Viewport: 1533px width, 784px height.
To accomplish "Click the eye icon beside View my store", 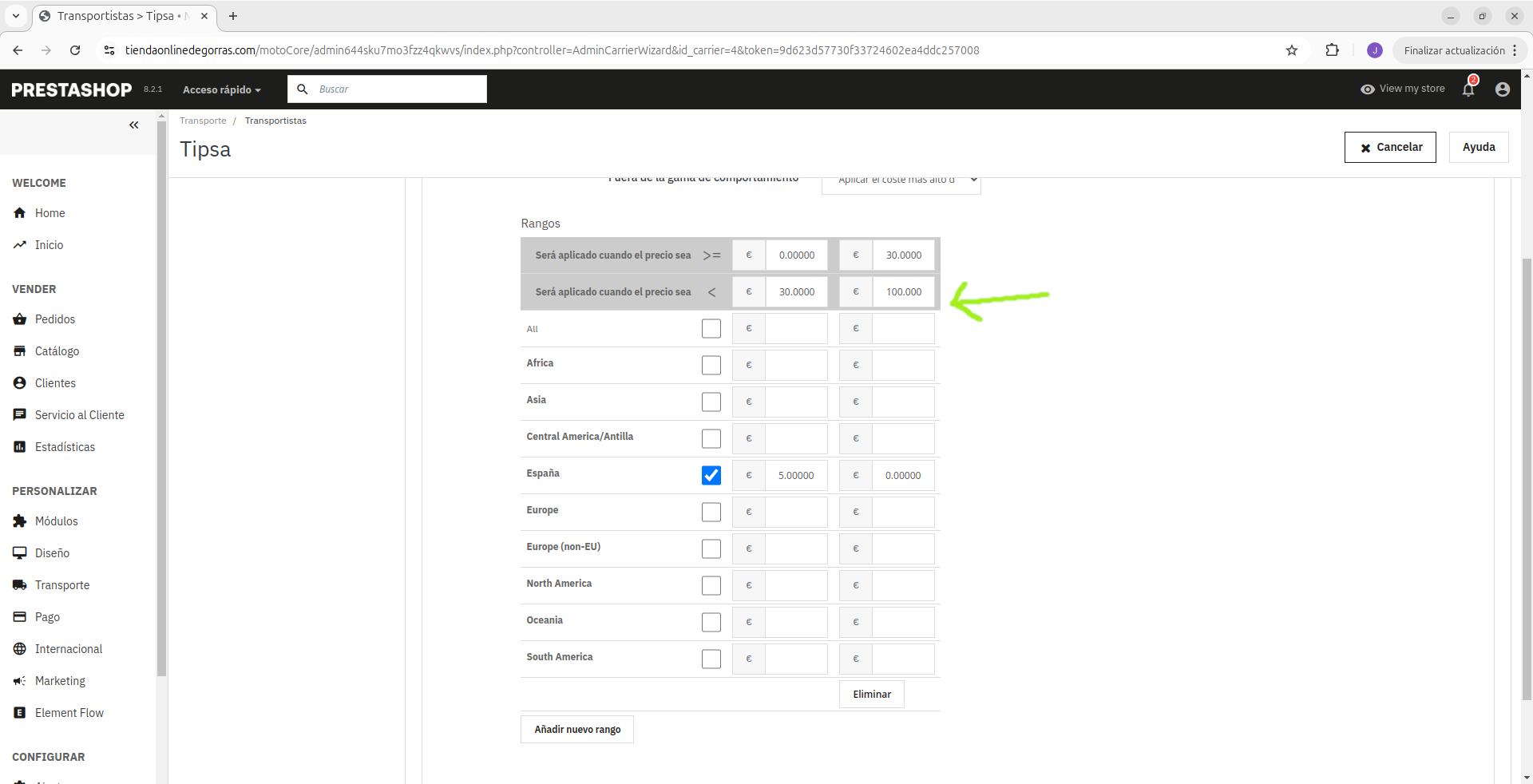I will coord(1368,89).
